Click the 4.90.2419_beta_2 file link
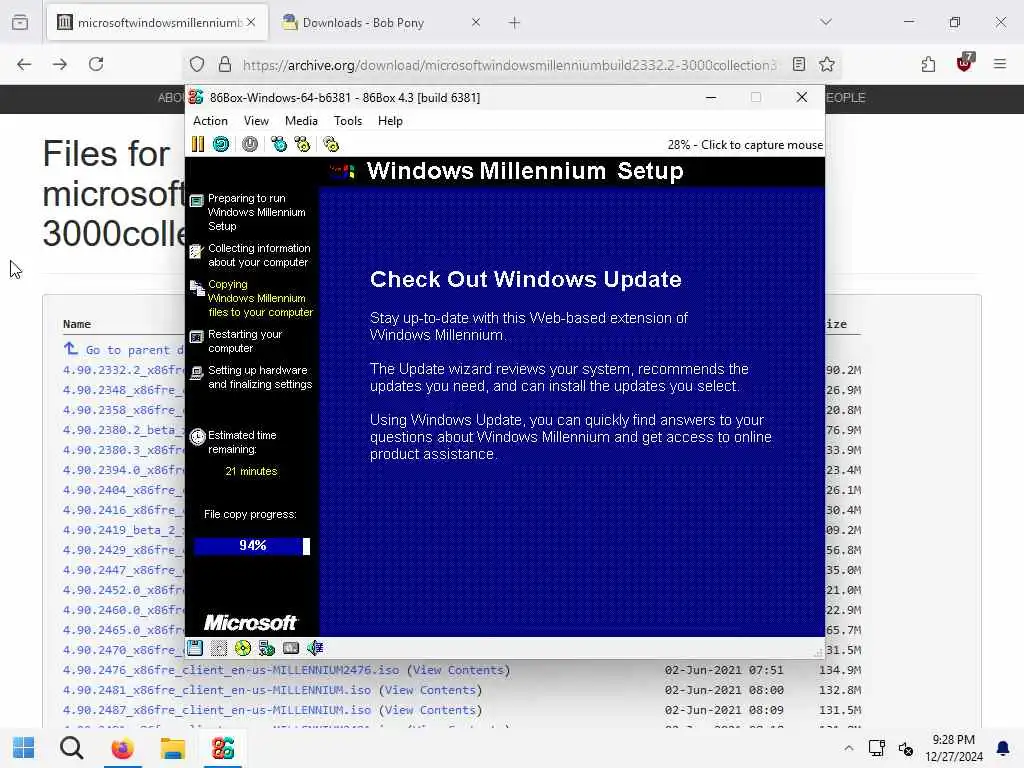The image size is (1024, 768). point(123,530)
